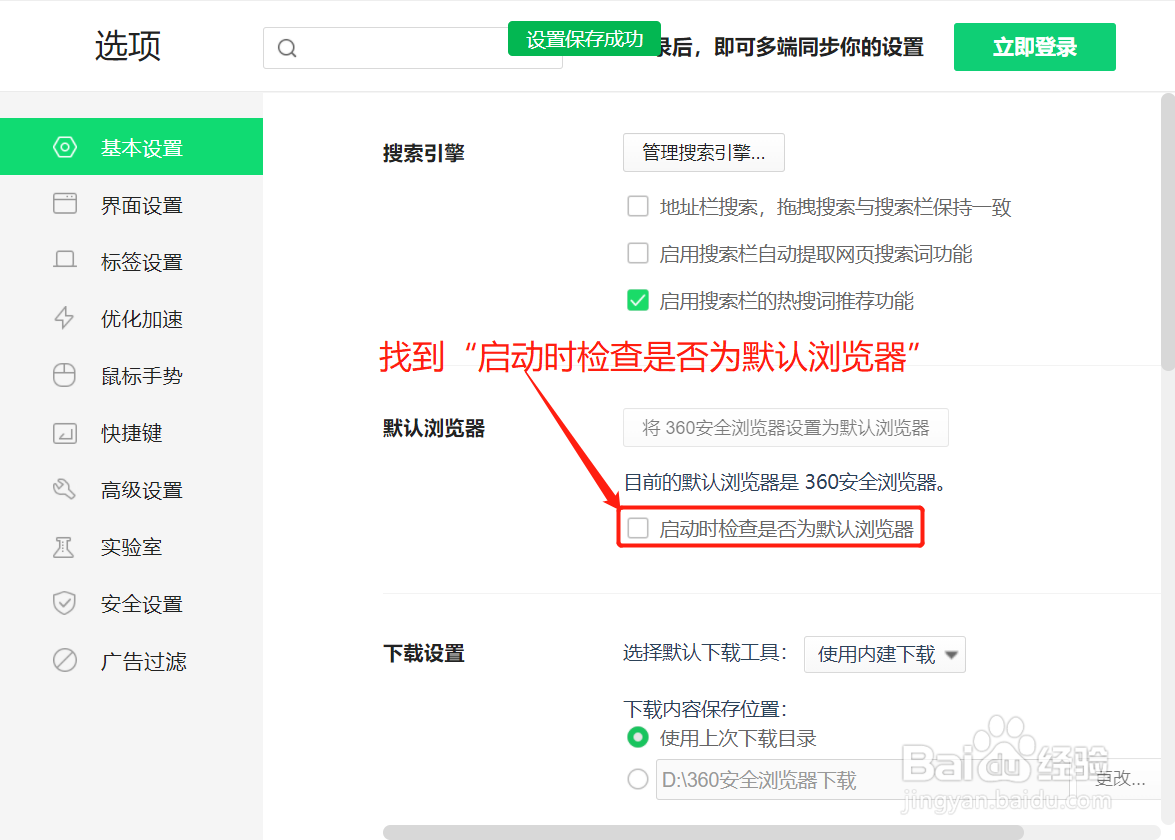Screen dimensions: 1175x840
Task: Go to 优化加速 settings
Action: 142,319
